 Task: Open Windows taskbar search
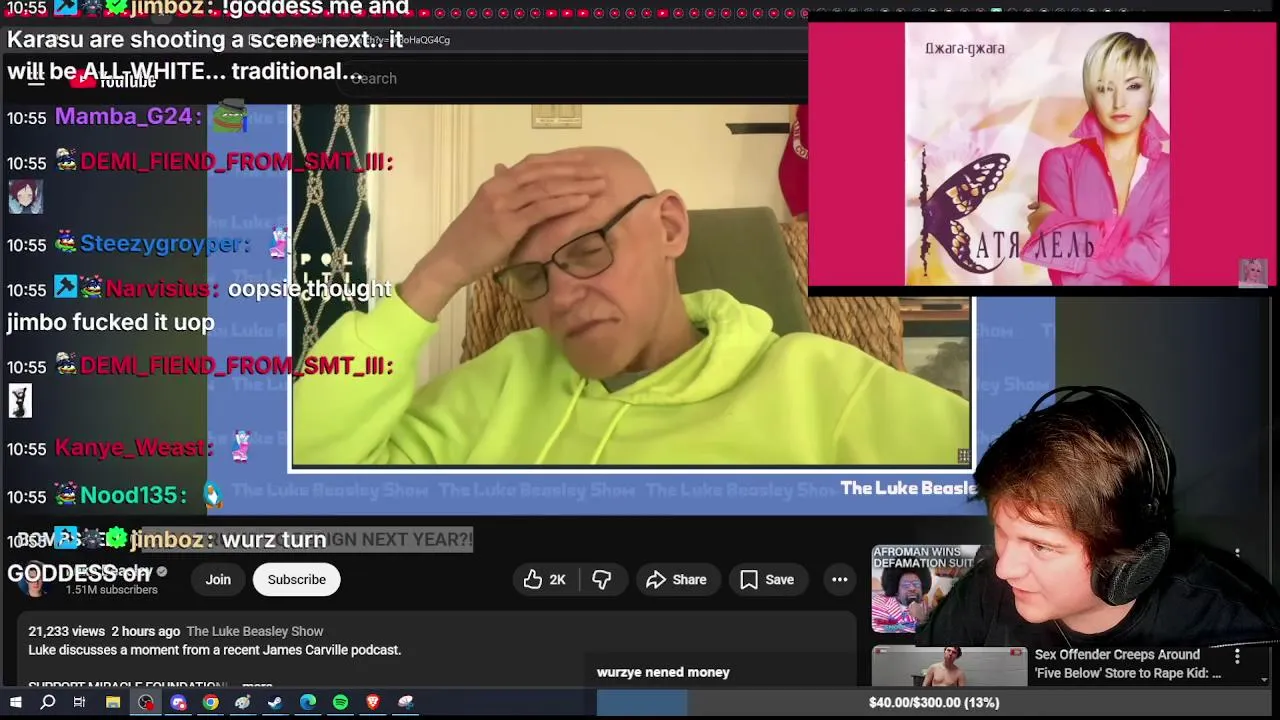tap(47, 703)
